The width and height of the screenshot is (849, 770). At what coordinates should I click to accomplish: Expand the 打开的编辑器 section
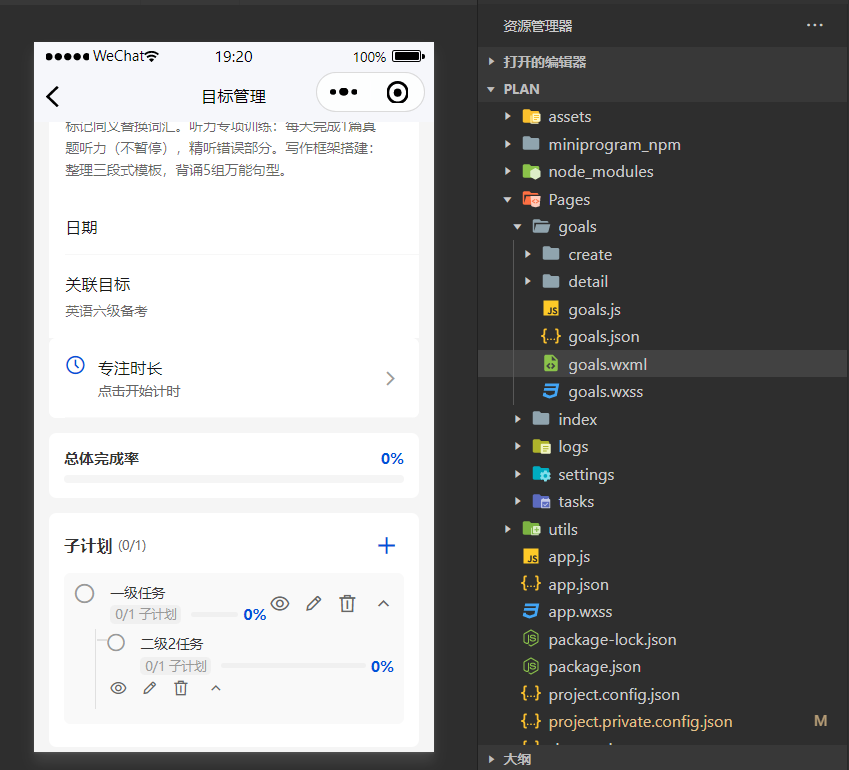click(x=663, y=61)
